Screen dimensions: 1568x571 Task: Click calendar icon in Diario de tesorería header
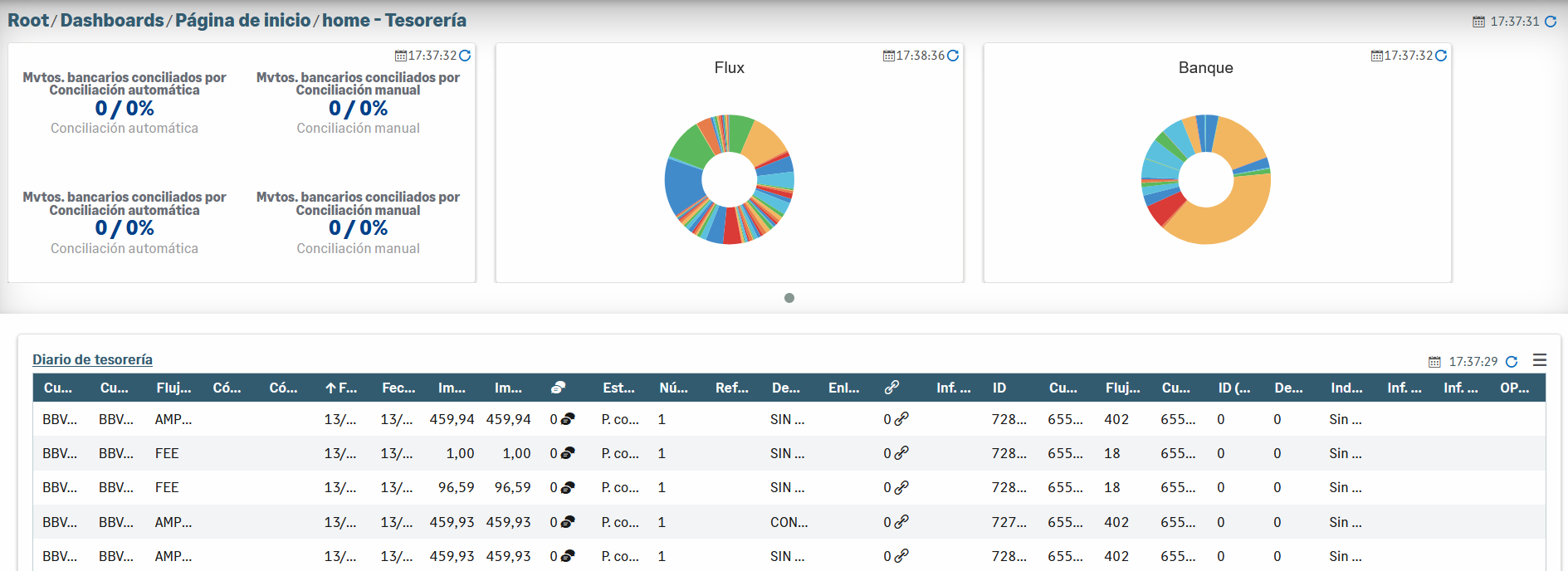(1434, 362)
